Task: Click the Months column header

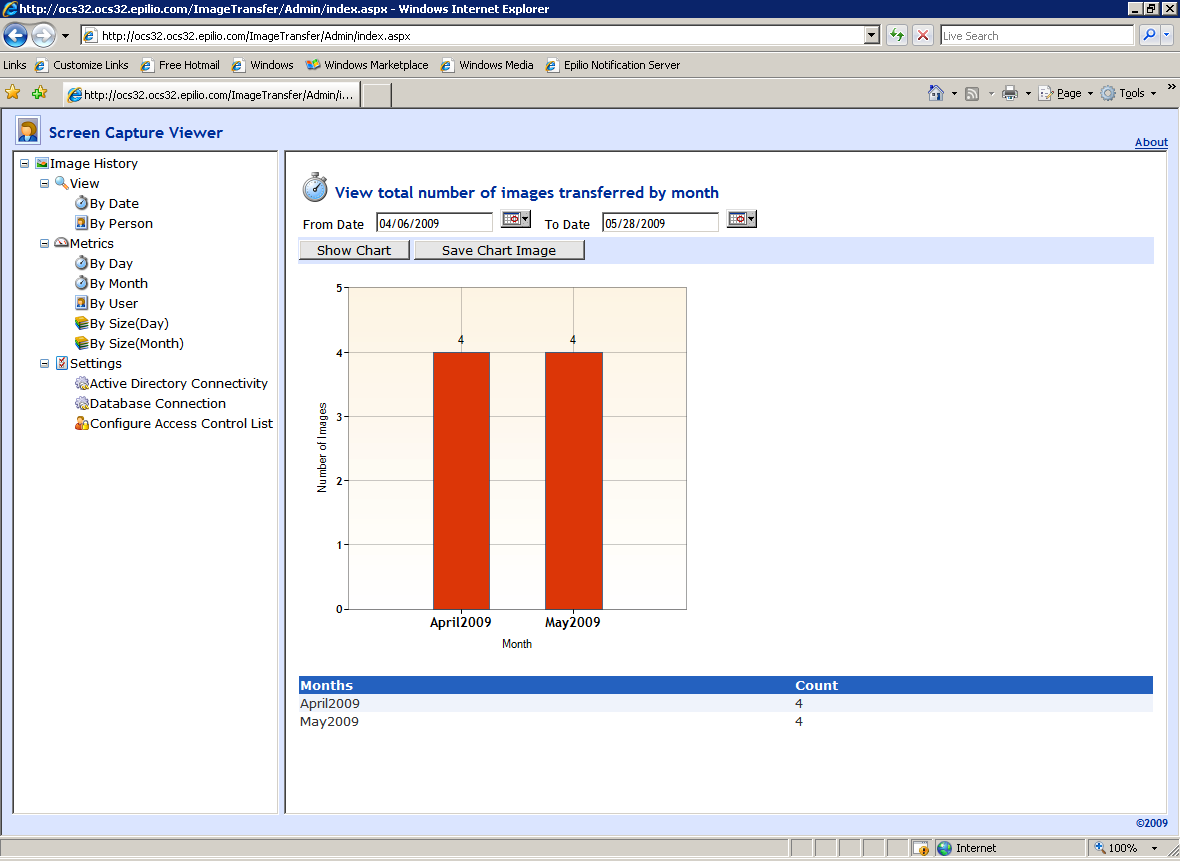Action: [x=327, y=686]
